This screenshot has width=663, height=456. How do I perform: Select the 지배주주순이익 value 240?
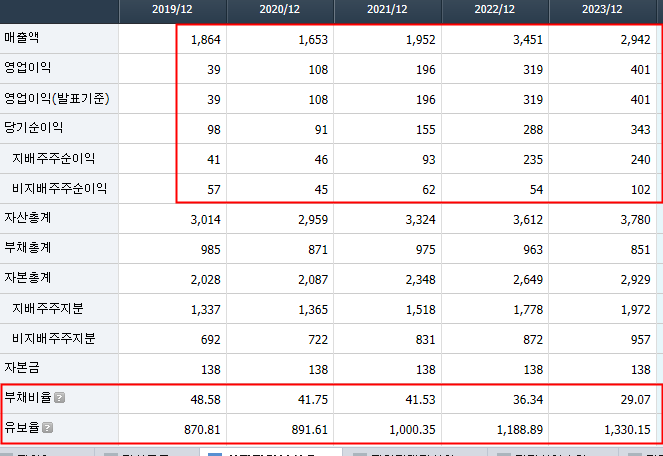(640, 160)
